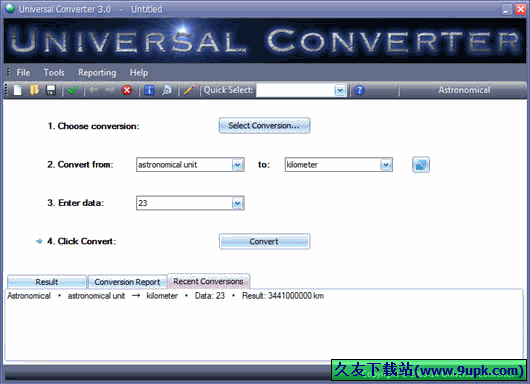Click the data field containing 23
The width and height of the screenshot is (530, 384).
coord(184,203)
